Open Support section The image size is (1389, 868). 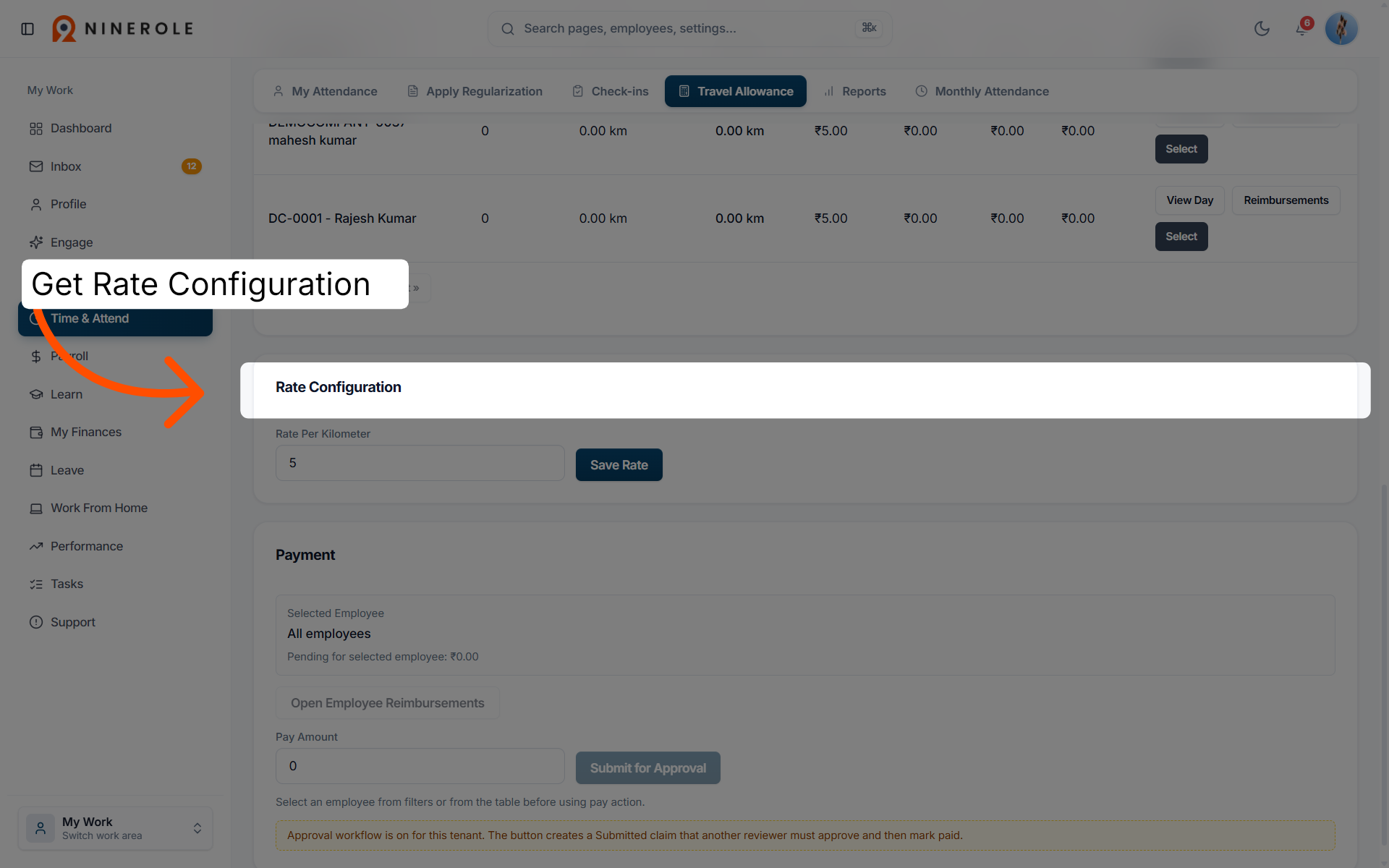[x=116, y=622]
